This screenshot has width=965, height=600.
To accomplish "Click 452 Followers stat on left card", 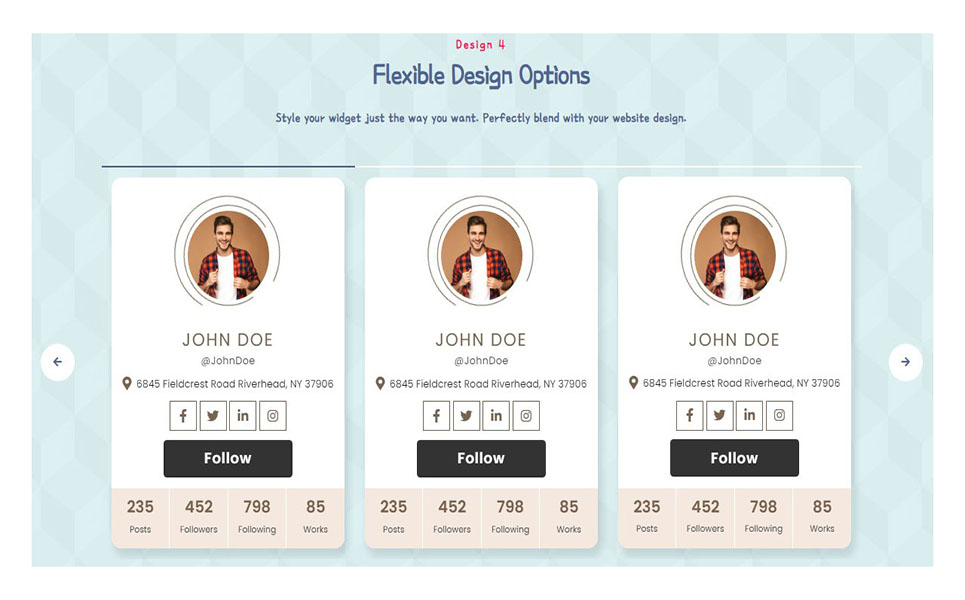I will (199, 516).
